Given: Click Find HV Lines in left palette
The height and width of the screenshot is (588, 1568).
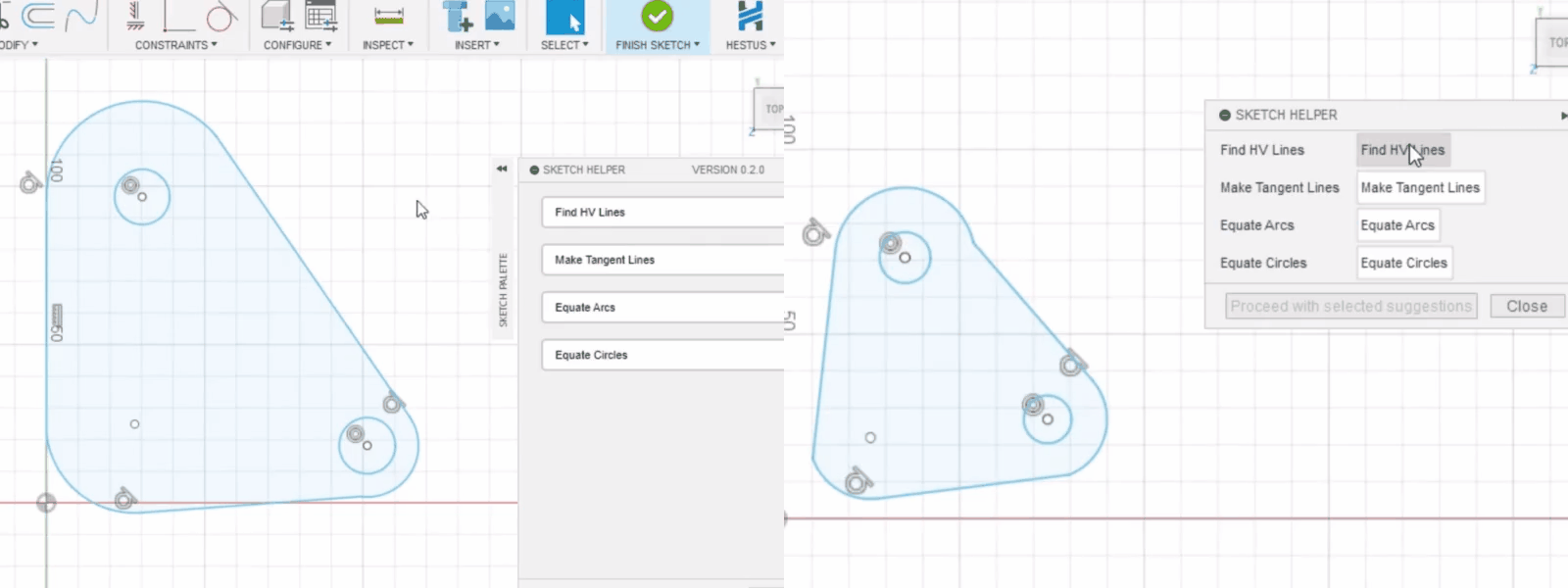Looking at the screenshot, I should click(662, 212).
